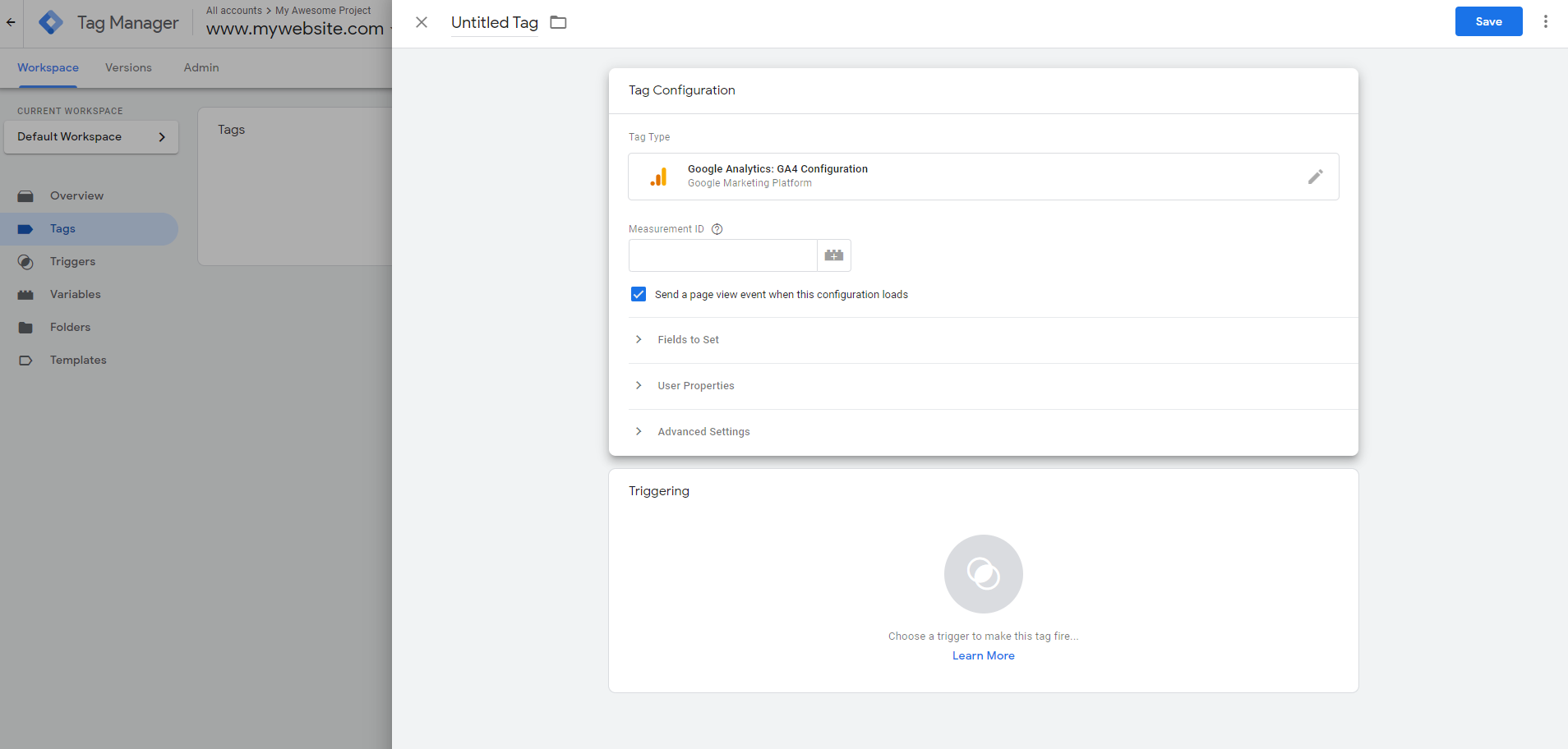
Task: Click the Save button
Action: point(1488,21)
